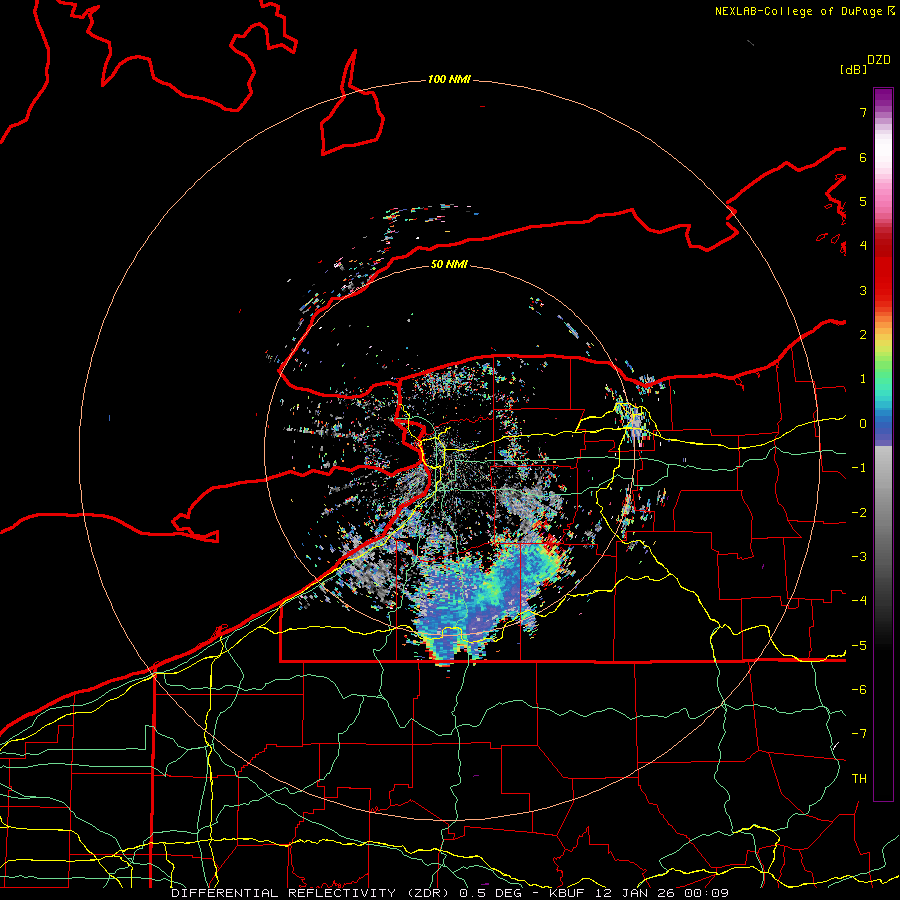
Task: Click the 12 JAN 26 date text
Action: 636,893
